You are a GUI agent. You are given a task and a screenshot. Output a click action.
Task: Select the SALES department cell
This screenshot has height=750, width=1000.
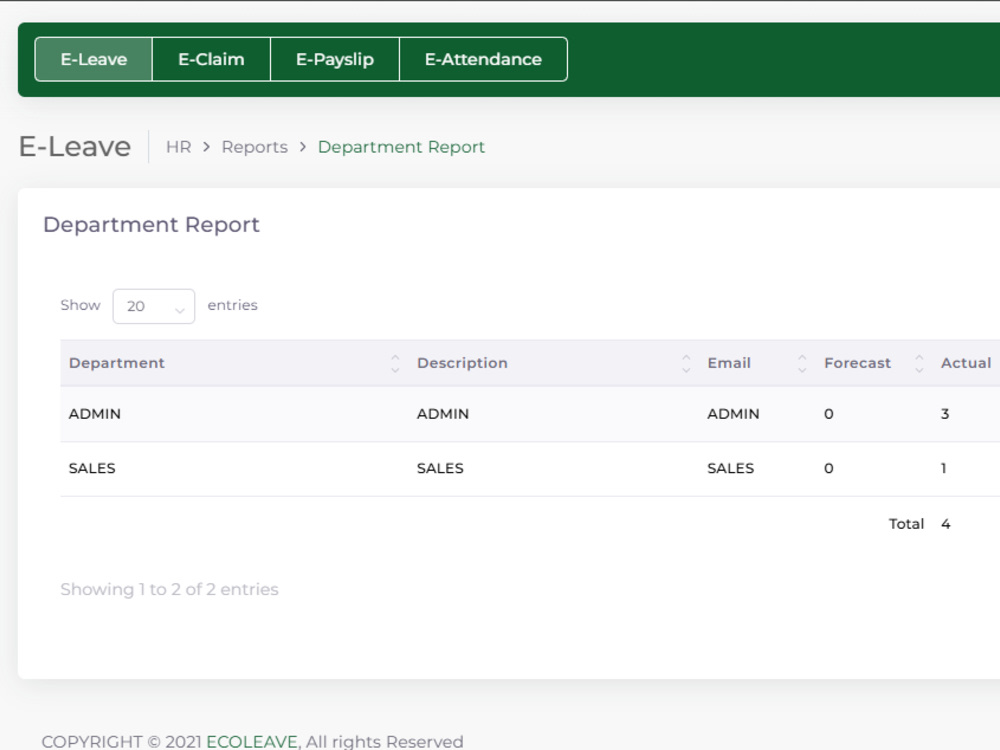pyautogui.click(x=92, y=468)
